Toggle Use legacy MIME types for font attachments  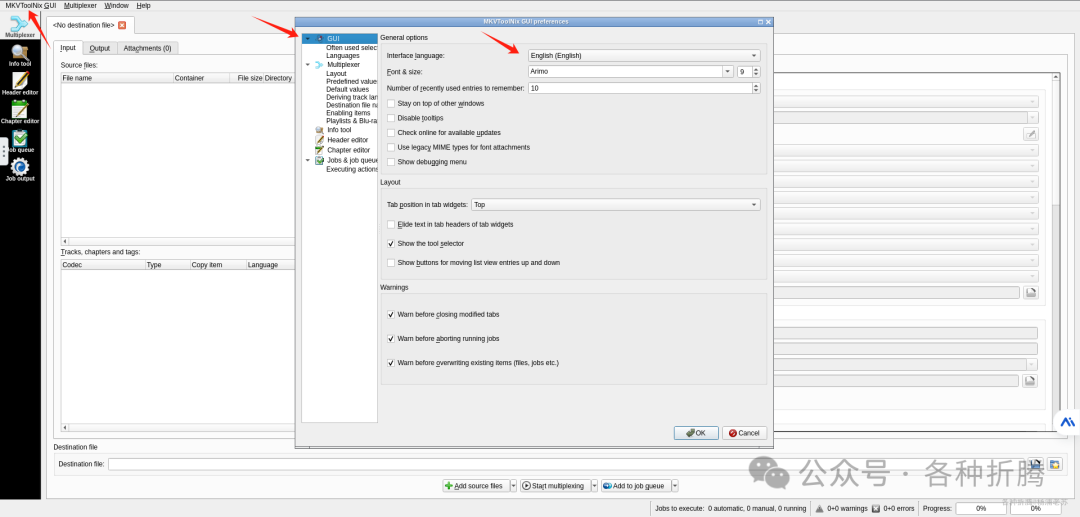pos(391,147)
